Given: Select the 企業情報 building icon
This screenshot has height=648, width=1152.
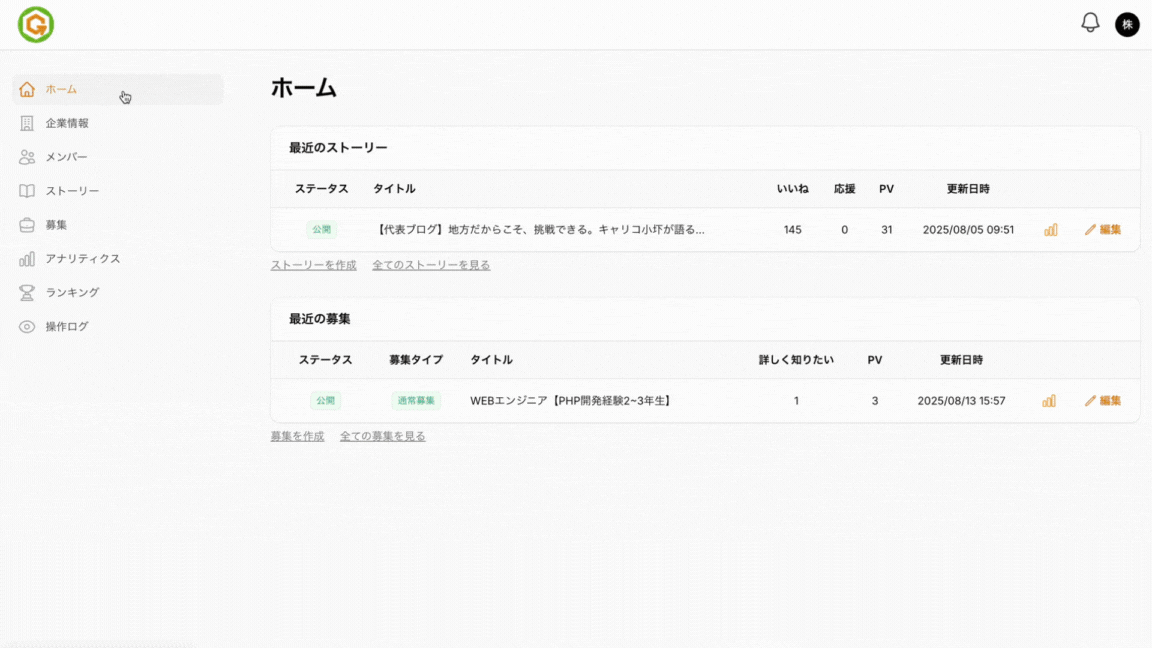Looking at the screenshot, I should (x=26, y=123).
